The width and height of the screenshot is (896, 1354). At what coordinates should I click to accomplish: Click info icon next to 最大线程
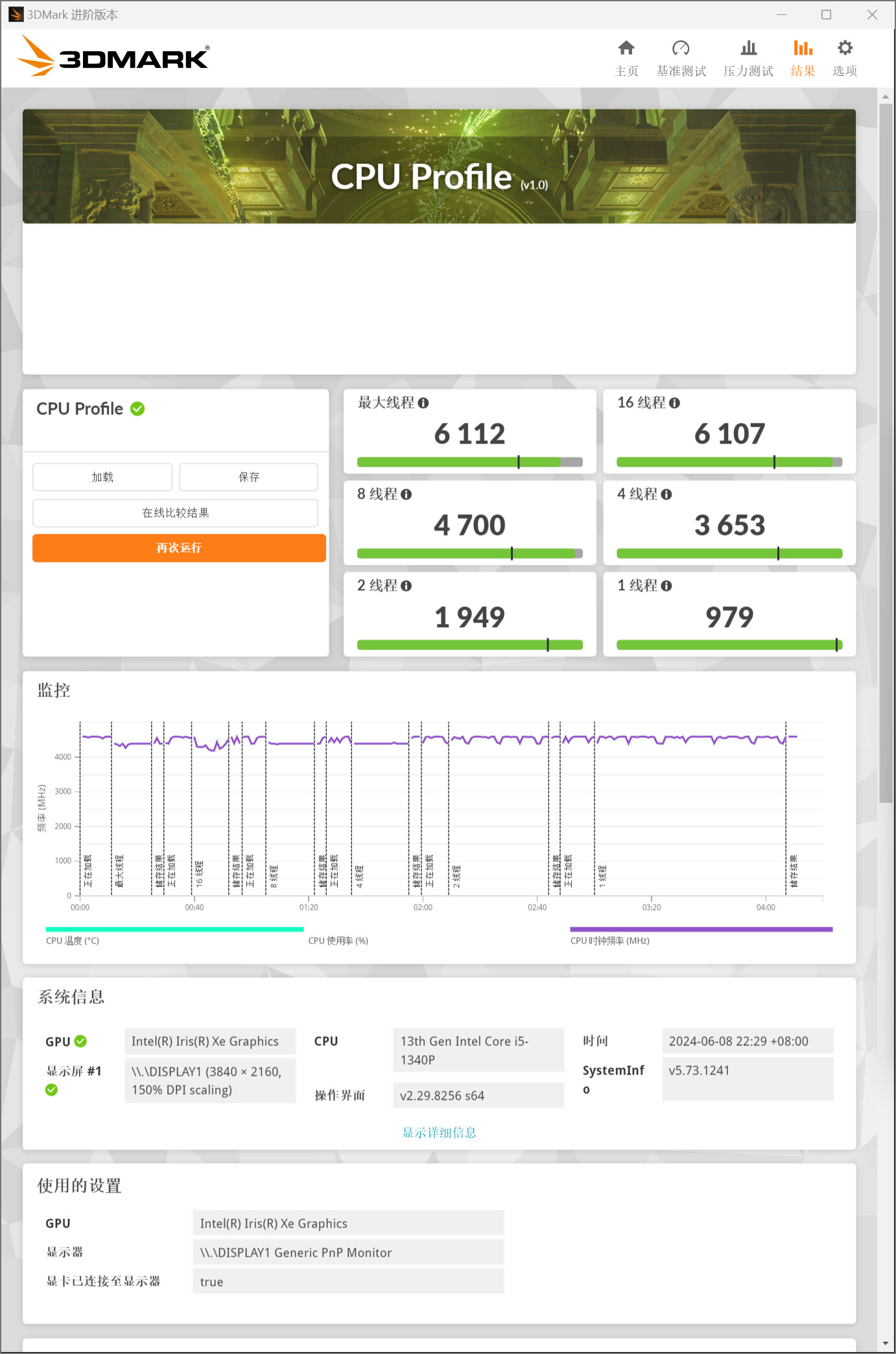[423, 403]
